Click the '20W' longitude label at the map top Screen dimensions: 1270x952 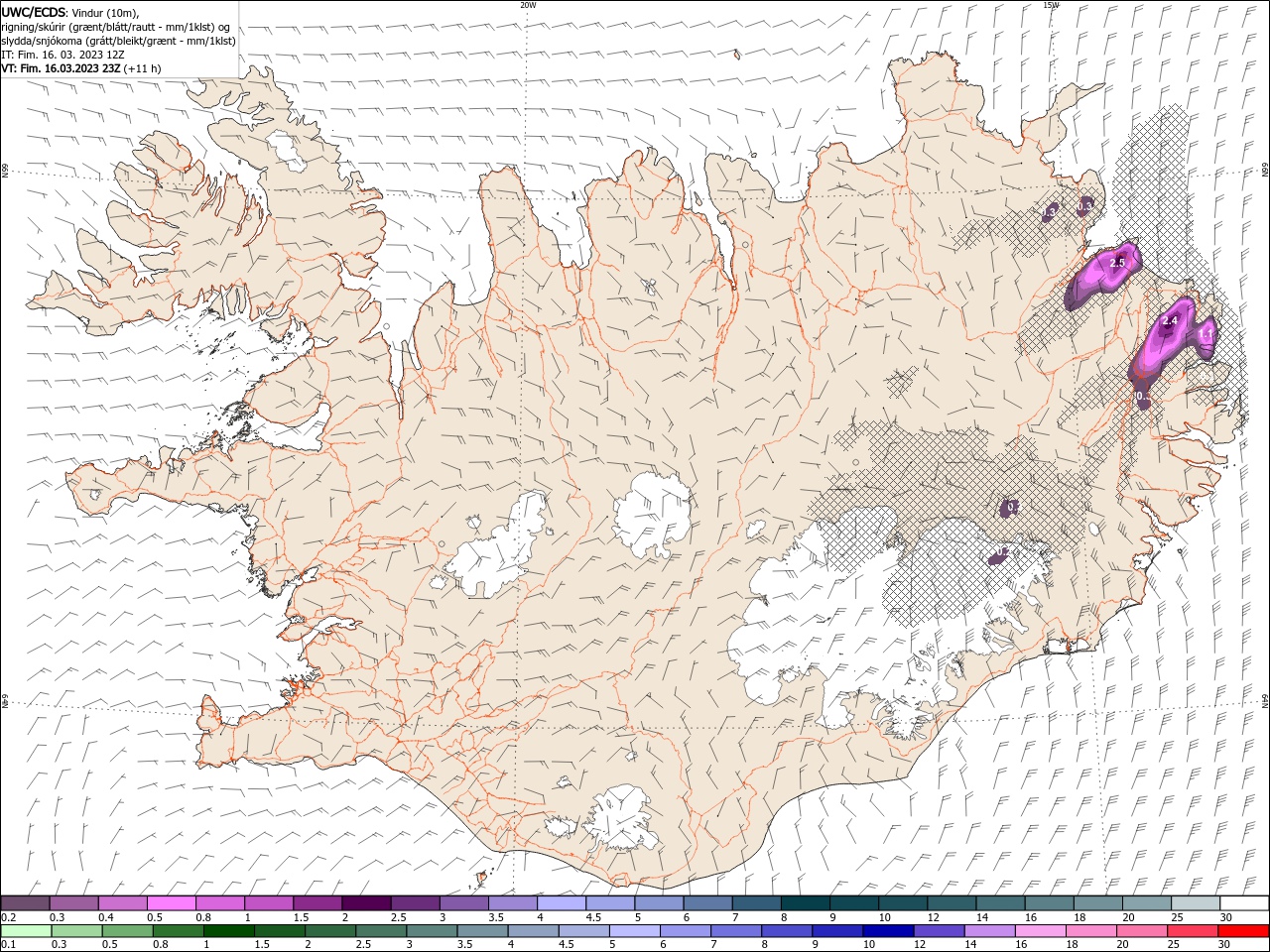tap(528, 5)
